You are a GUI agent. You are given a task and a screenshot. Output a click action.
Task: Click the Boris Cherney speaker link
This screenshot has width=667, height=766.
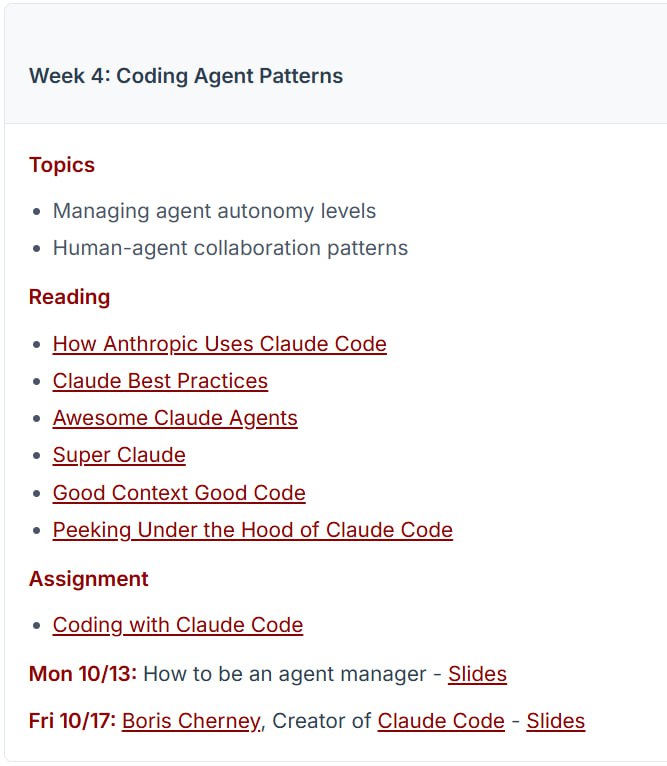pos(191,721)
